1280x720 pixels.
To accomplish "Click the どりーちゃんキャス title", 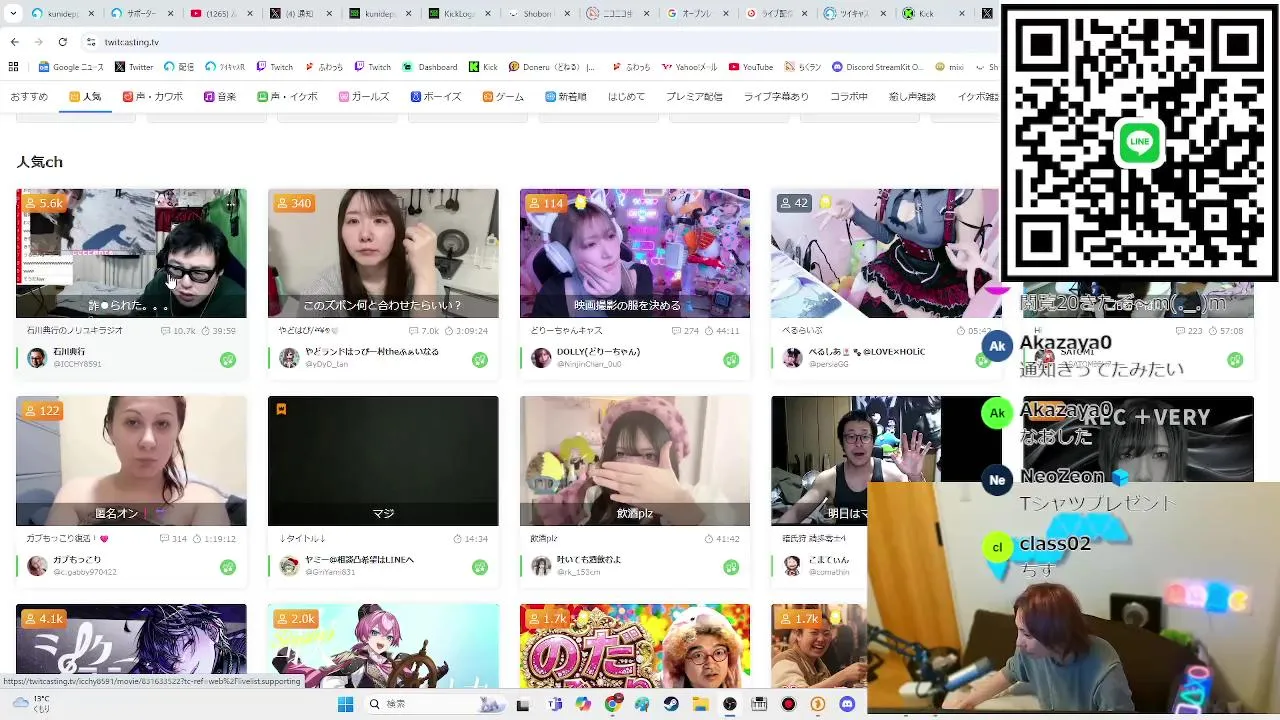I will pos(566,331).
